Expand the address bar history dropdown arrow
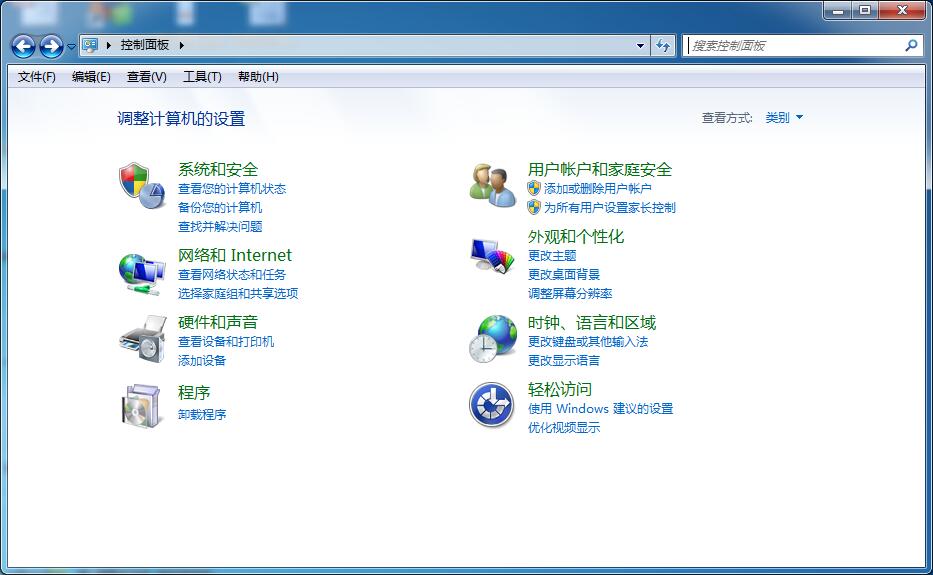Viewport: 933px width, 575px height. [641, 45]
